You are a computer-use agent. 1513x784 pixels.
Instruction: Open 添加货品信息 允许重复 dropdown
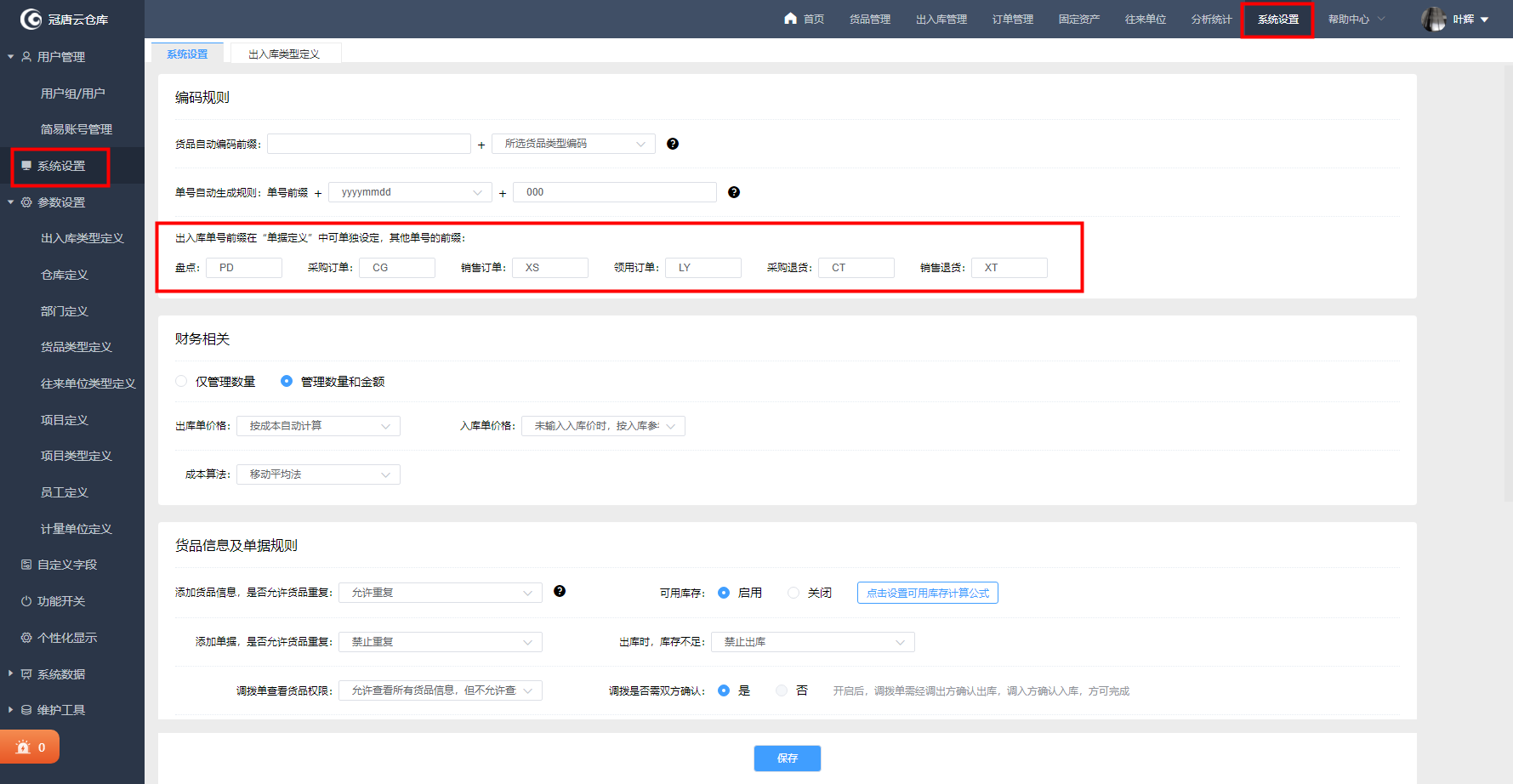441,593
